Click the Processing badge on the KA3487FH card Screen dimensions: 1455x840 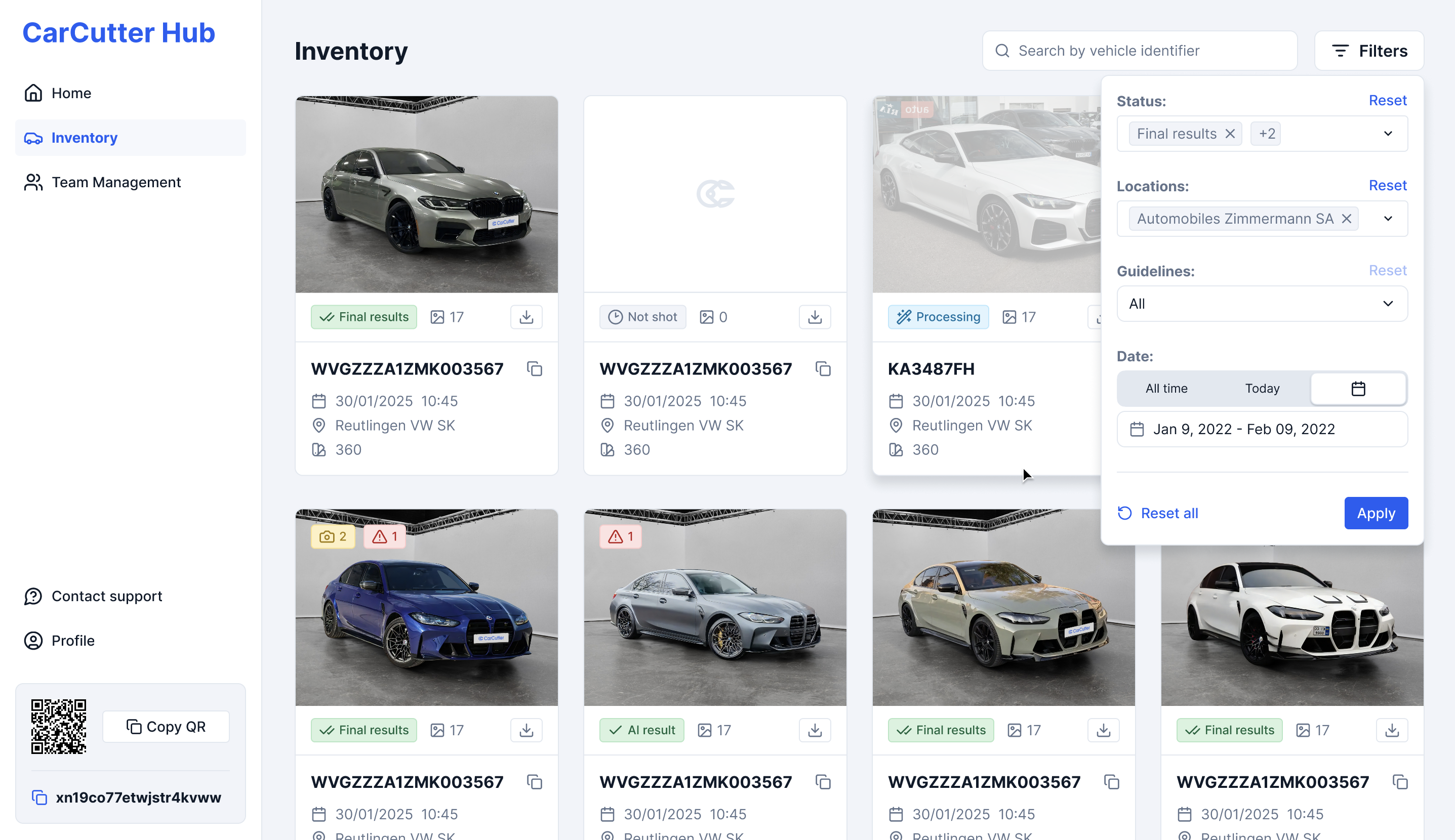(938, 317)
